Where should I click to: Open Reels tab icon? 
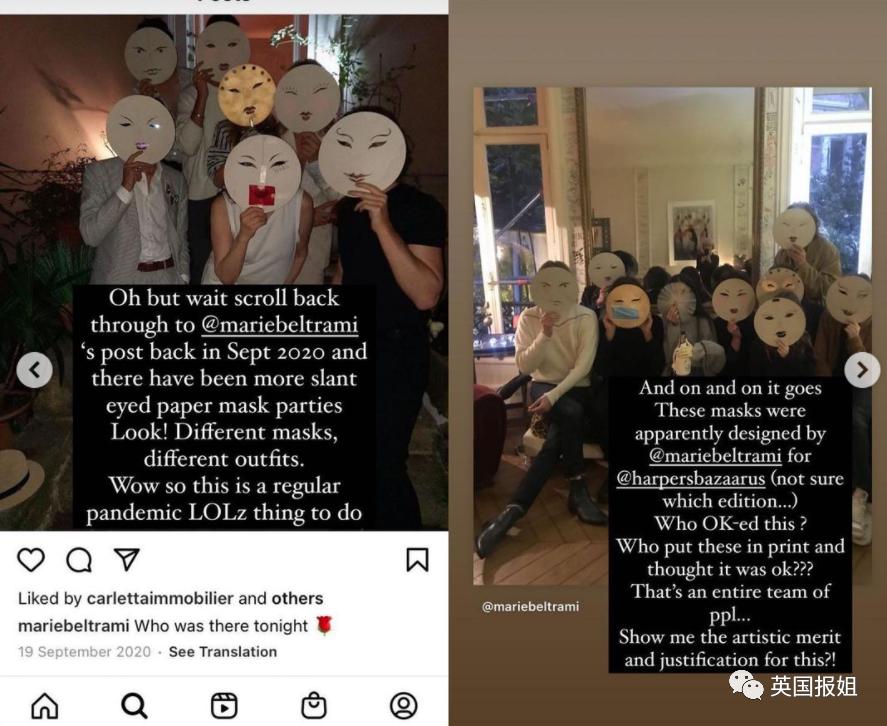pyautogui.click(x=224, y=706)
